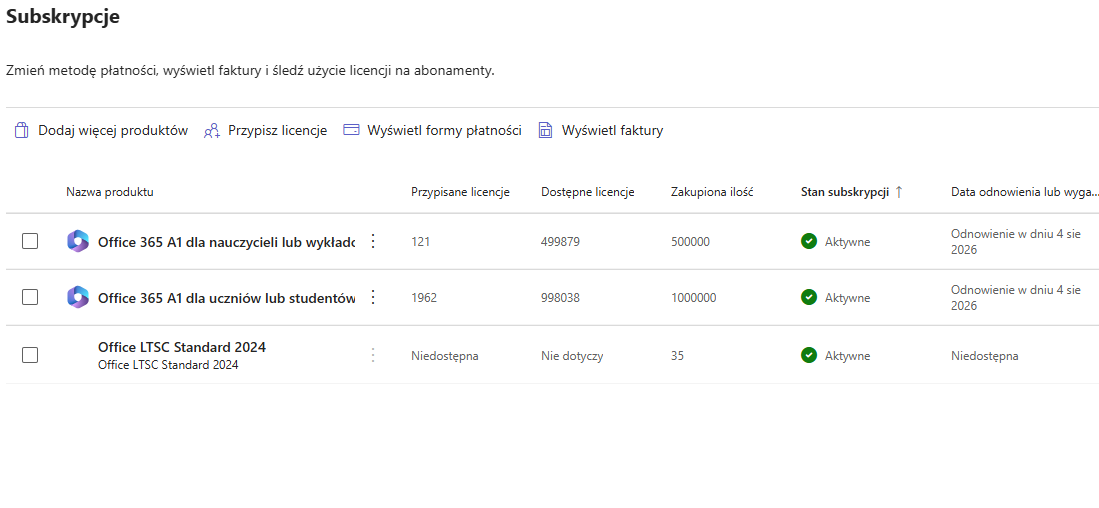Sort by Przypisane licencje column header

pyautogui.click(x=460, y=192)
